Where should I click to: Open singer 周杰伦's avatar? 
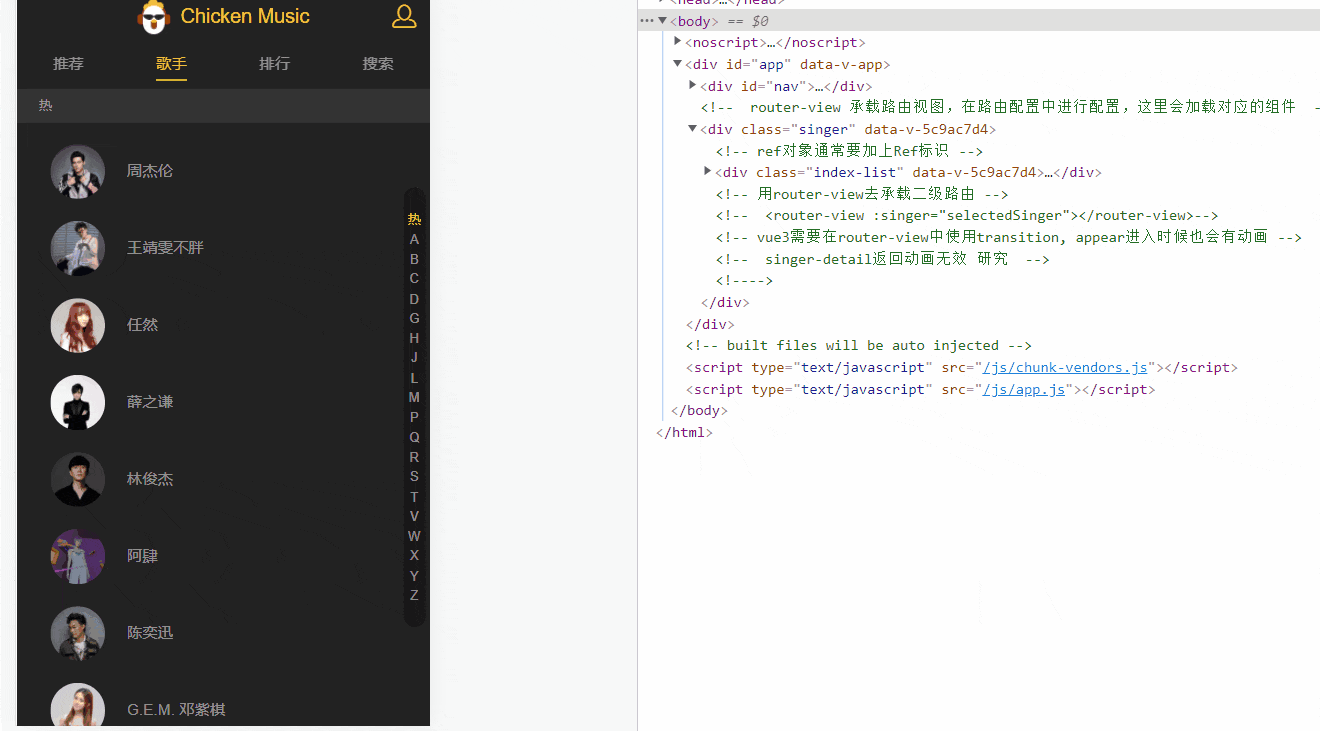click(x=78, y=172)
